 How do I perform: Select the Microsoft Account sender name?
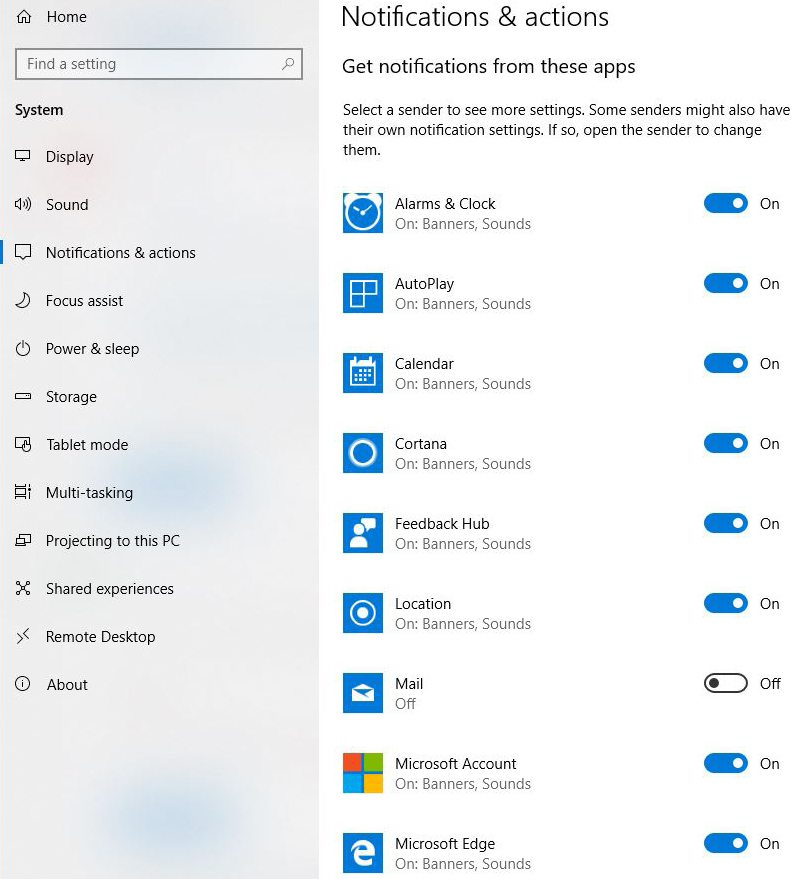coord(455,764)
